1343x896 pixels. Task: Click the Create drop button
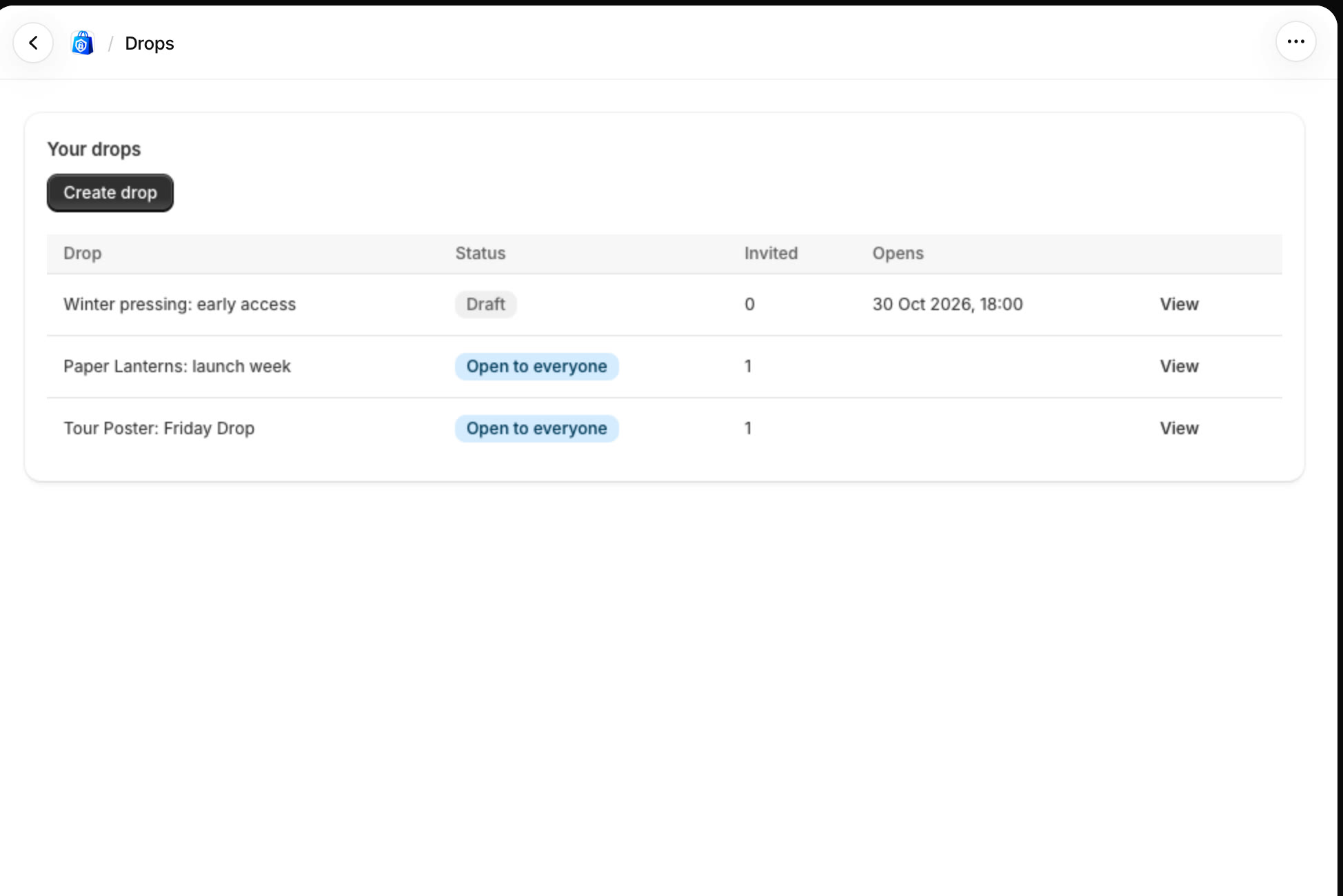[x=110, y=193]
